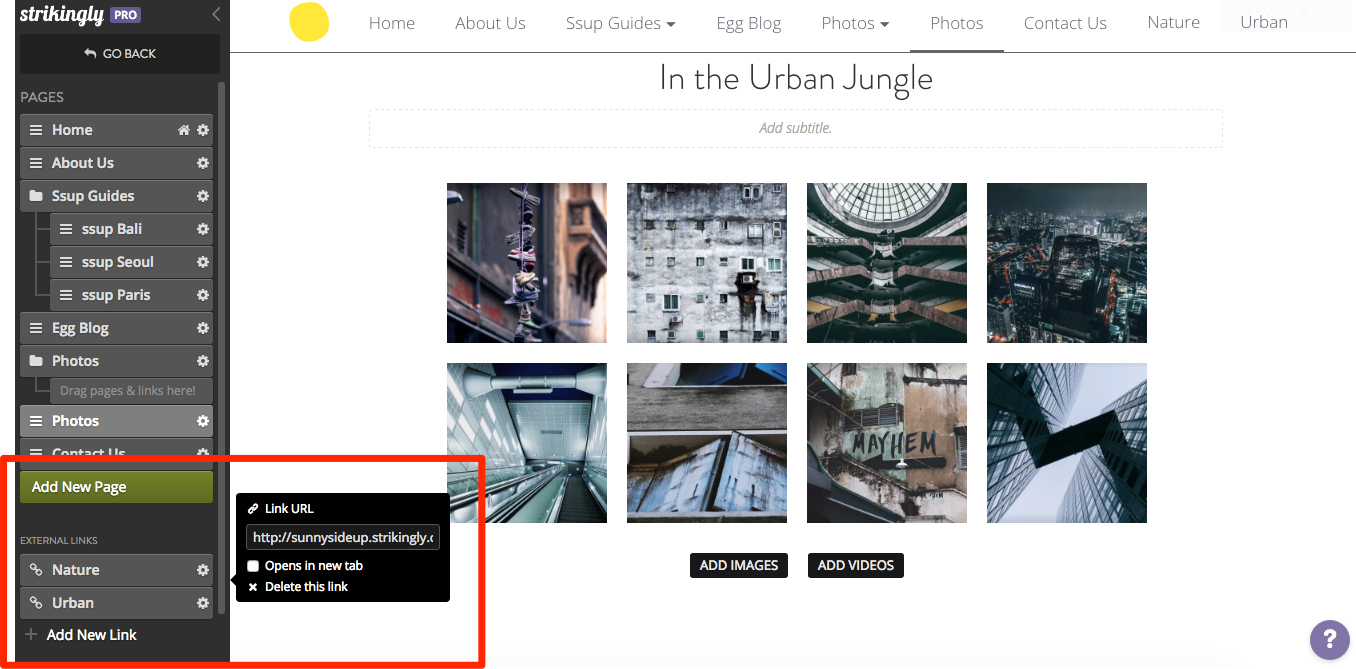Click the folder icon on Photos folder row
1356x669 pixels.
[36, 361]
